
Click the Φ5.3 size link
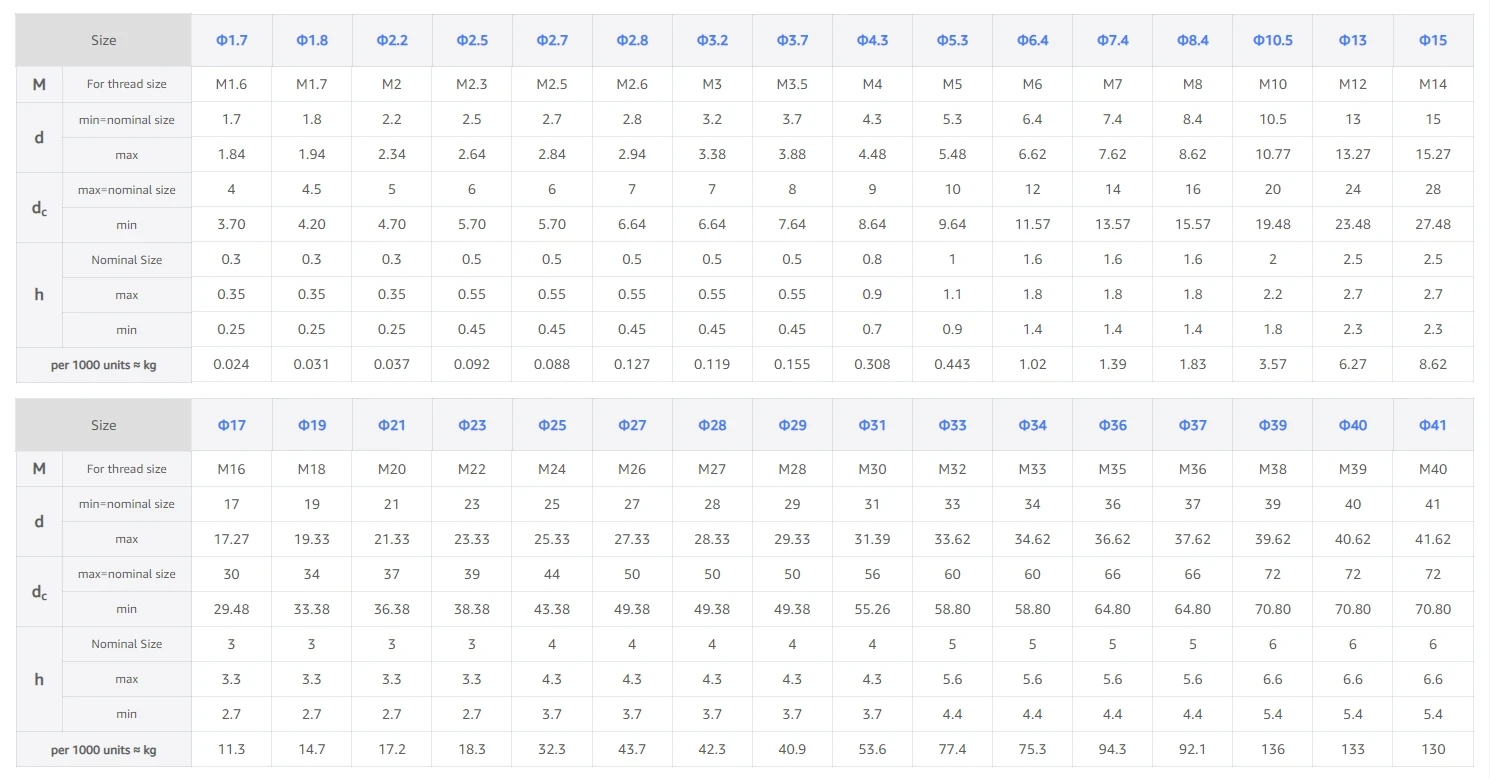952,40
